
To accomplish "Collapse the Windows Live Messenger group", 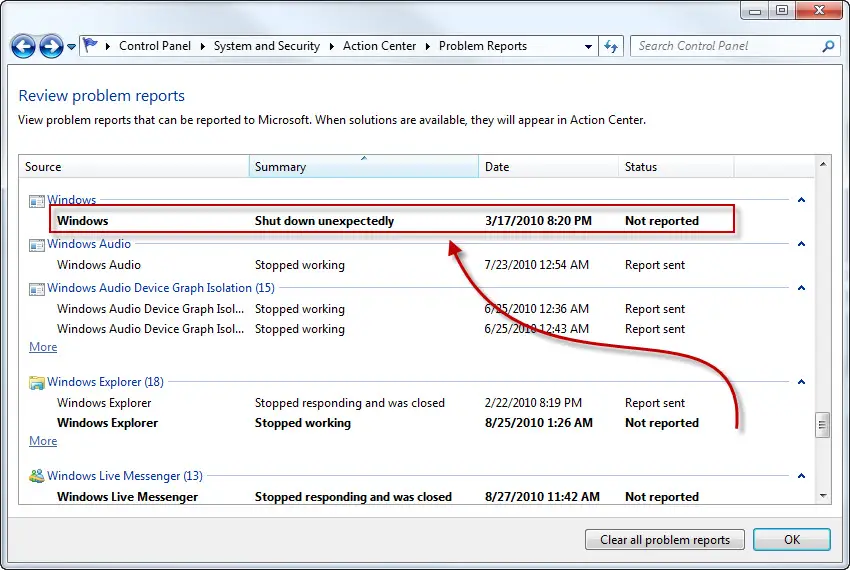I will pyautogui.click(x=801, y=476).
